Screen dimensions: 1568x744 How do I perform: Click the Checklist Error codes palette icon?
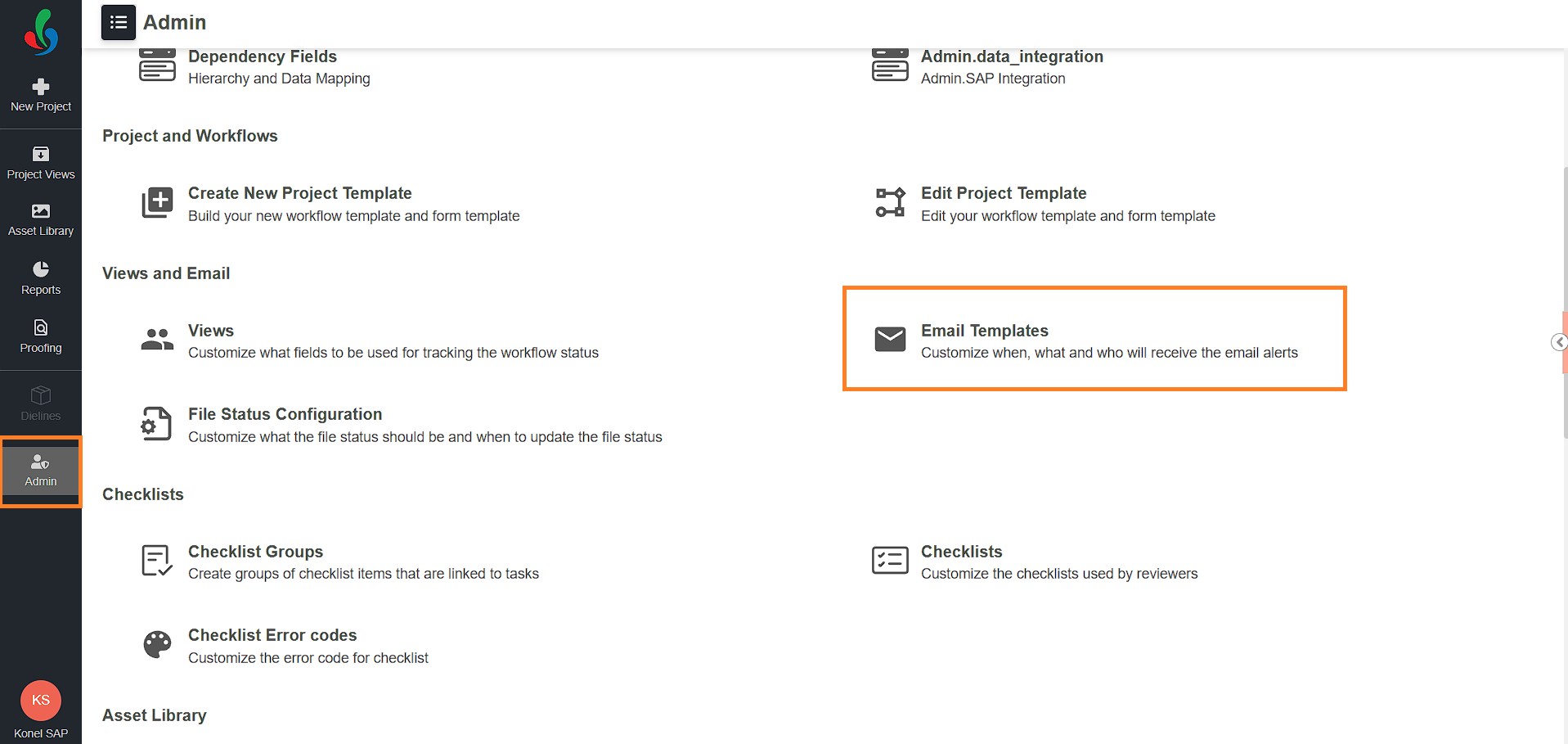157,645
